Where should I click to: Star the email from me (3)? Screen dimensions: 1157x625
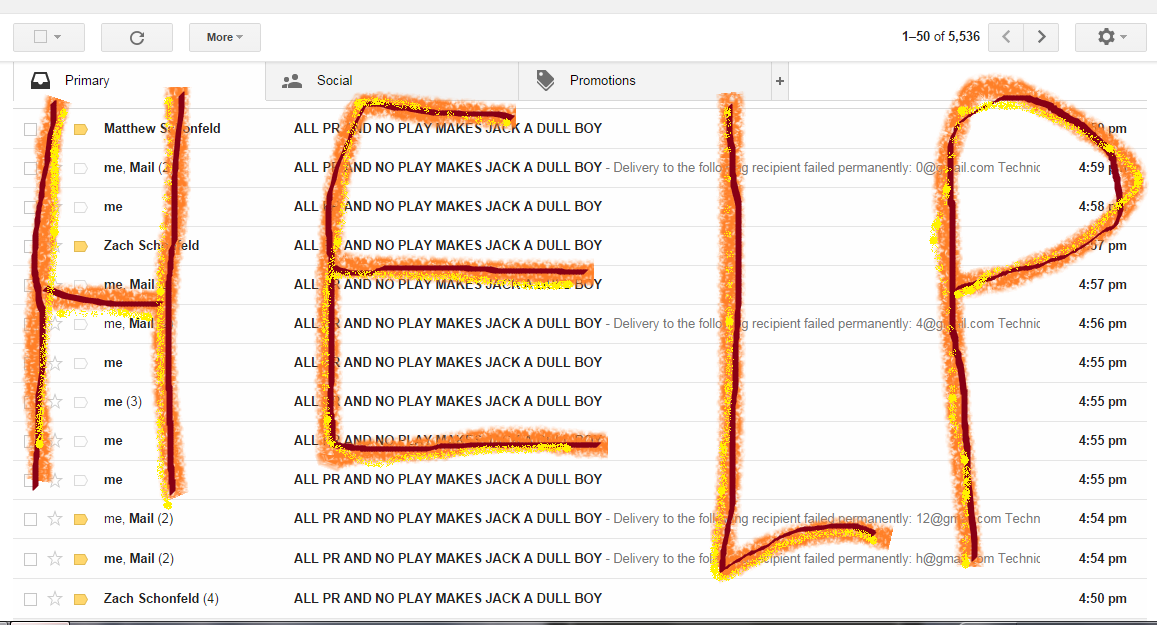tap(55, 402)
